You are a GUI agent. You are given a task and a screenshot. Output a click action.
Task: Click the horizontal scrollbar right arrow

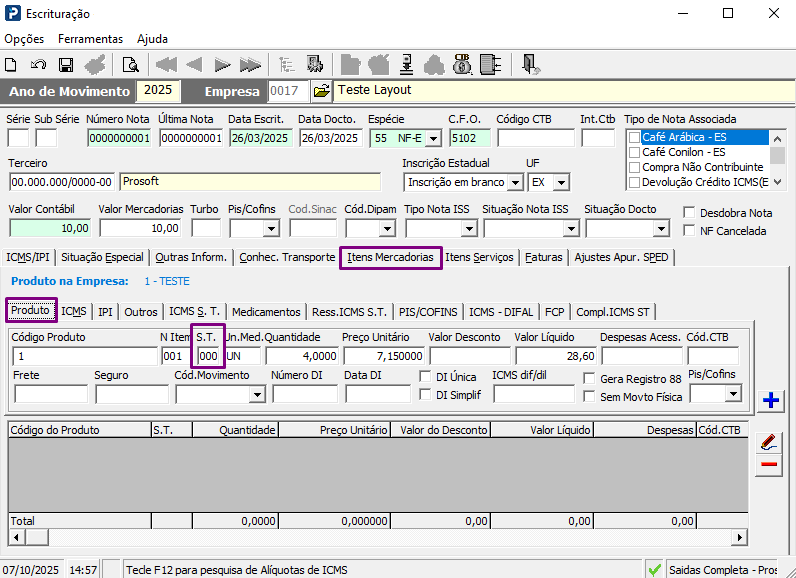(x=740, y=537)
